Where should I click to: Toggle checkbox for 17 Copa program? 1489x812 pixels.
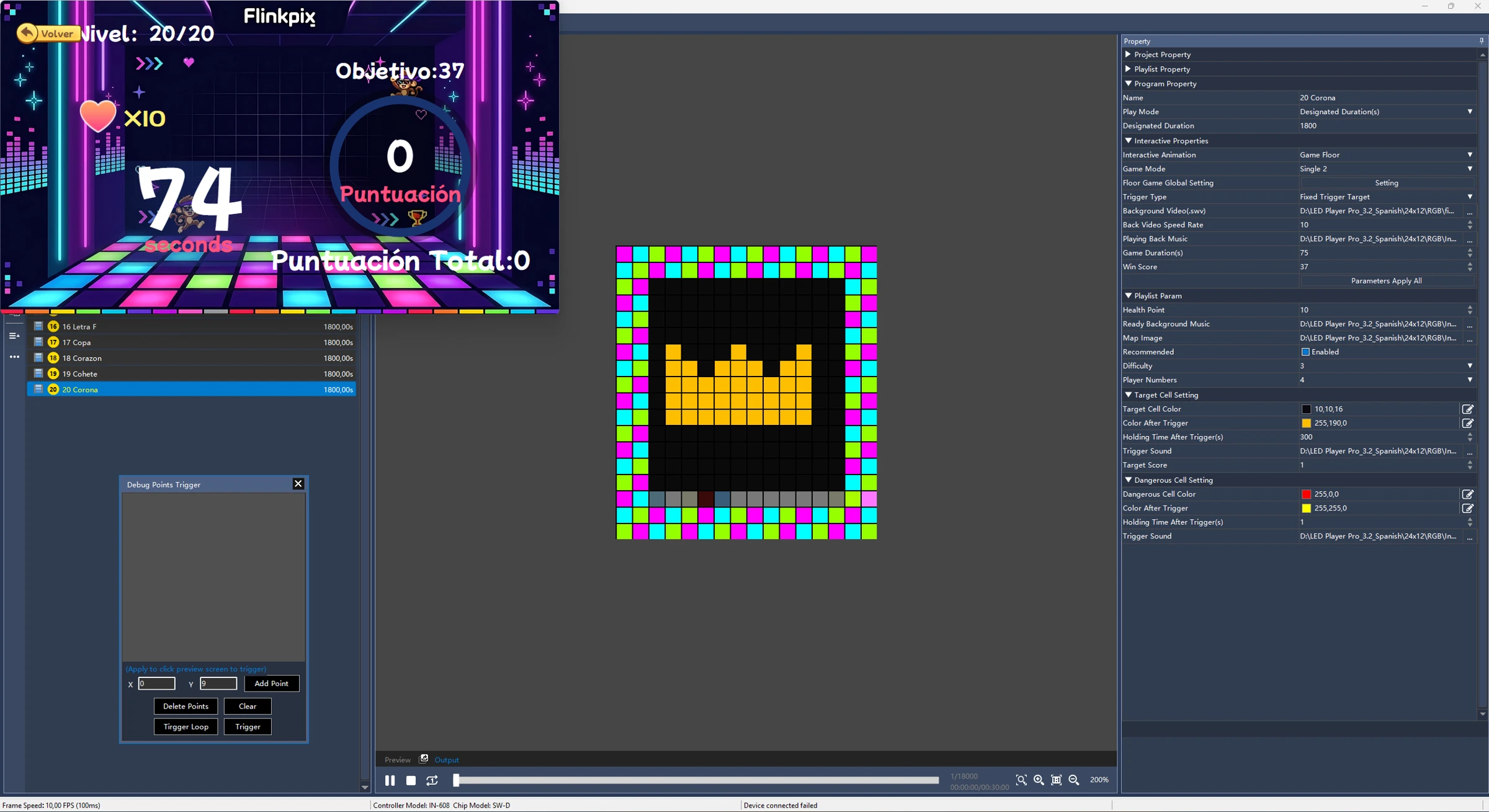(x=38, y=342)
